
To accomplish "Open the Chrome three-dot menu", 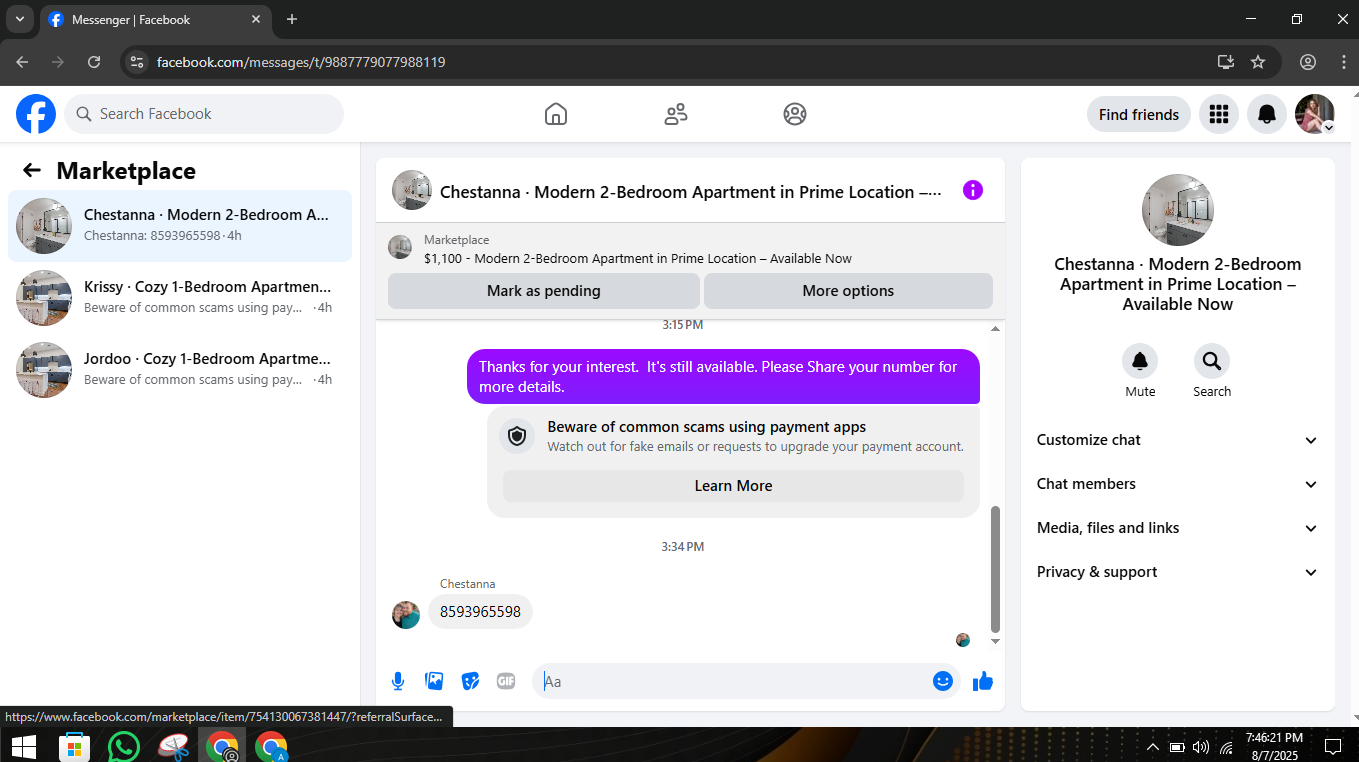I will coord(1343,62).
